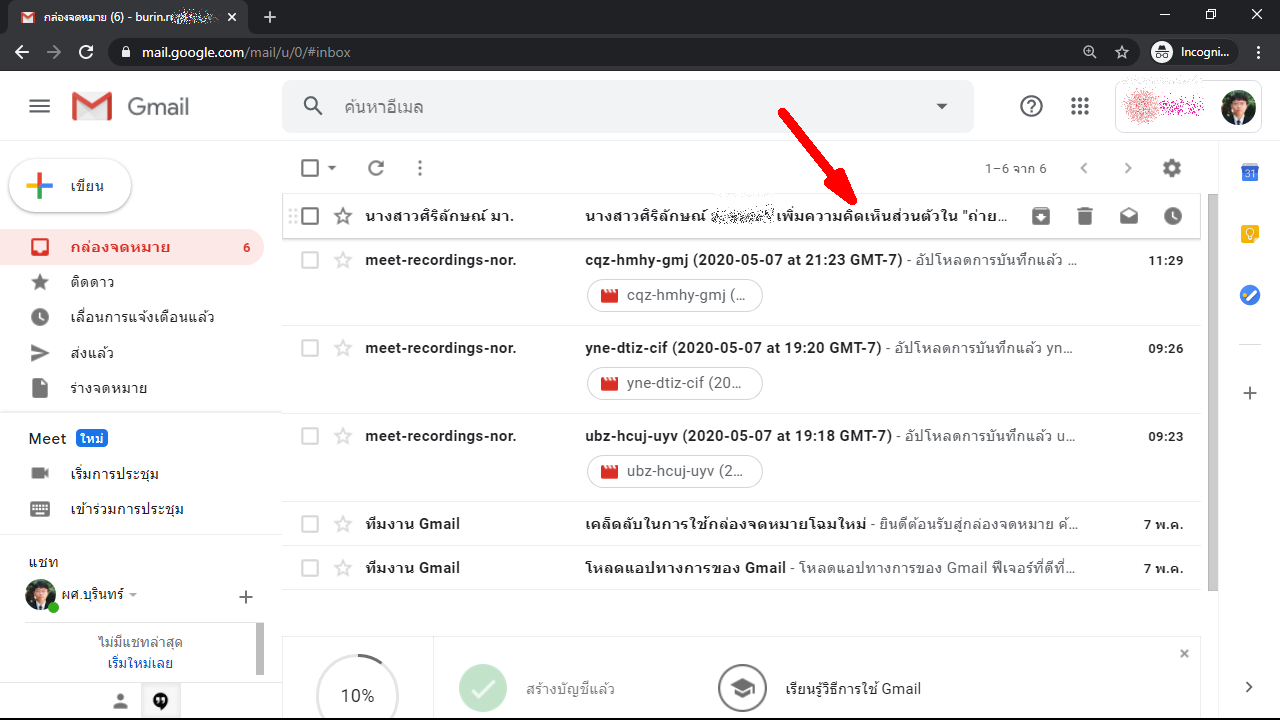
Task: Open the select-all dropdown arrow
Action: (332, 168)
